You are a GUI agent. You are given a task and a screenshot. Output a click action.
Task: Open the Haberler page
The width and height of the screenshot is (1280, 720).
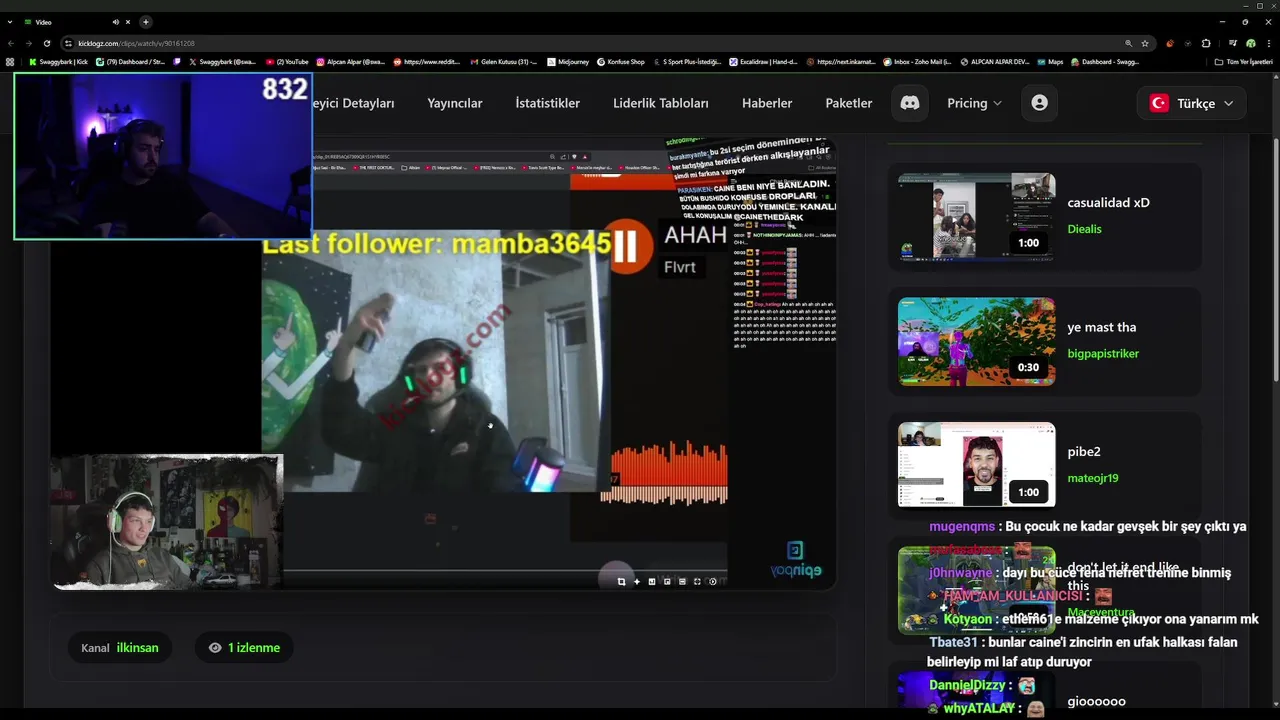(x=767, y=103)
